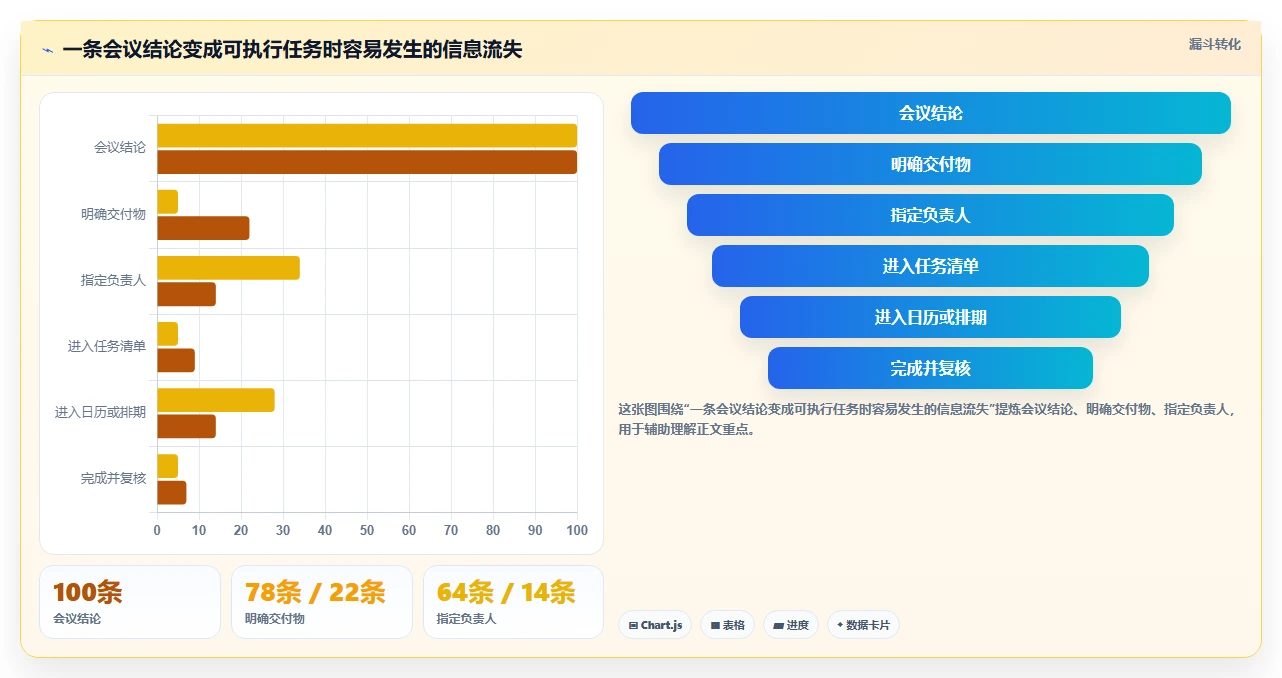
Task: Click the 完成并复核 axis label in chart
Action: 113,478
